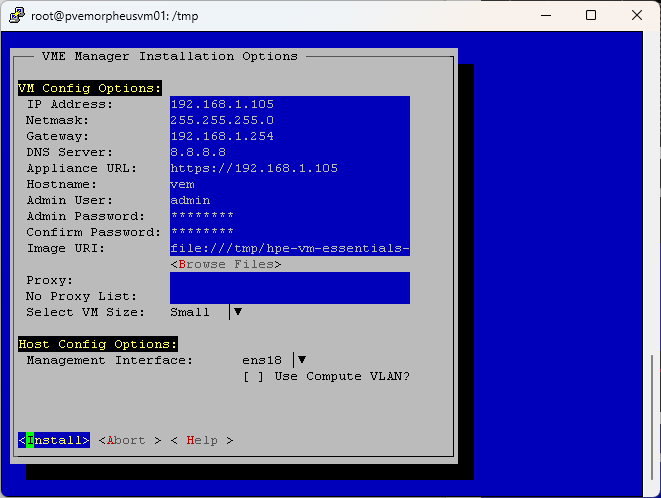Image resolution: width=661 pixels, height=498 pixels.
Task: Open the Help button
Action: click(x=201, y=440)
